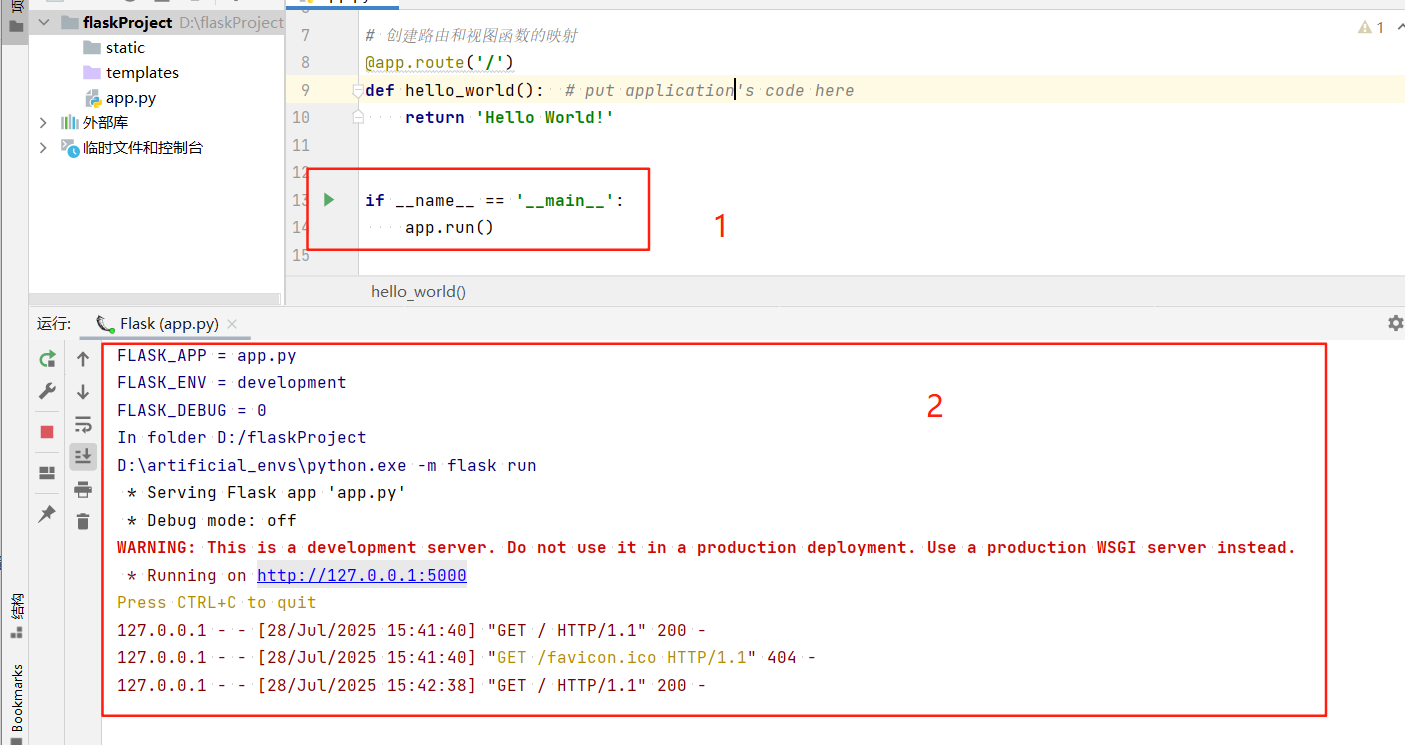Select the flaskProject root in project tree
The width and height of the screenshot is (1405, 745).
click(x=157, y=22)
